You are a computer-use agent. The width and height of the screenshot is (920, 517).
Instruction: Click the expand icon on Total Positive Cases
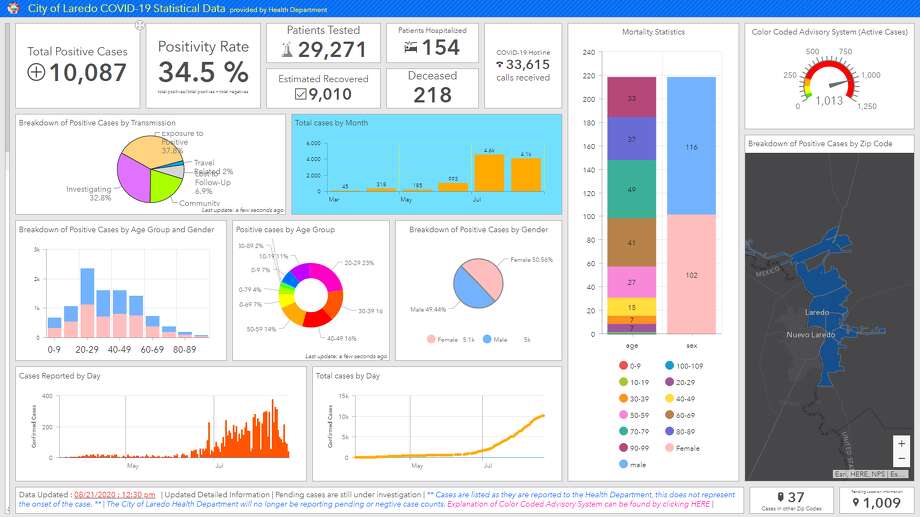(139, 26)
